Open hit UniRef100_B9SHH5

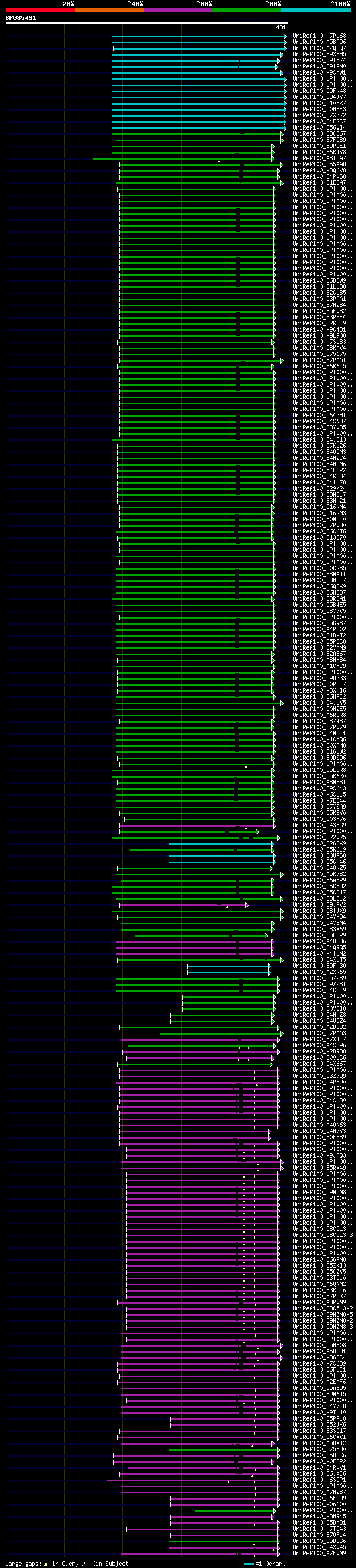pos(319,54)
